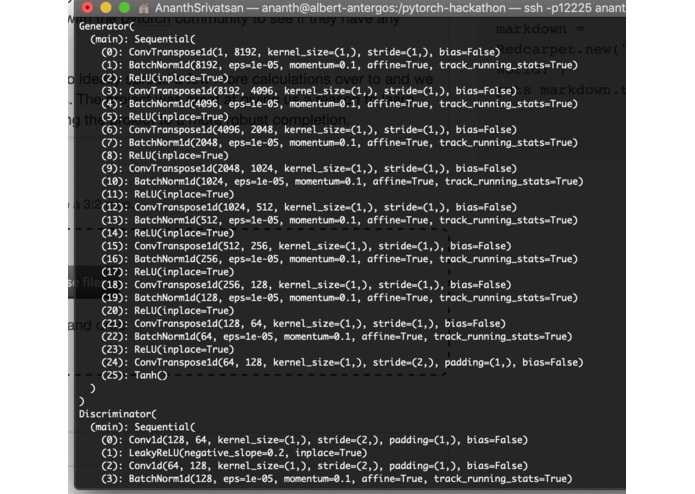Click the 'Generator(' line
Screen dimensions: 695x494
pos(106,26)
